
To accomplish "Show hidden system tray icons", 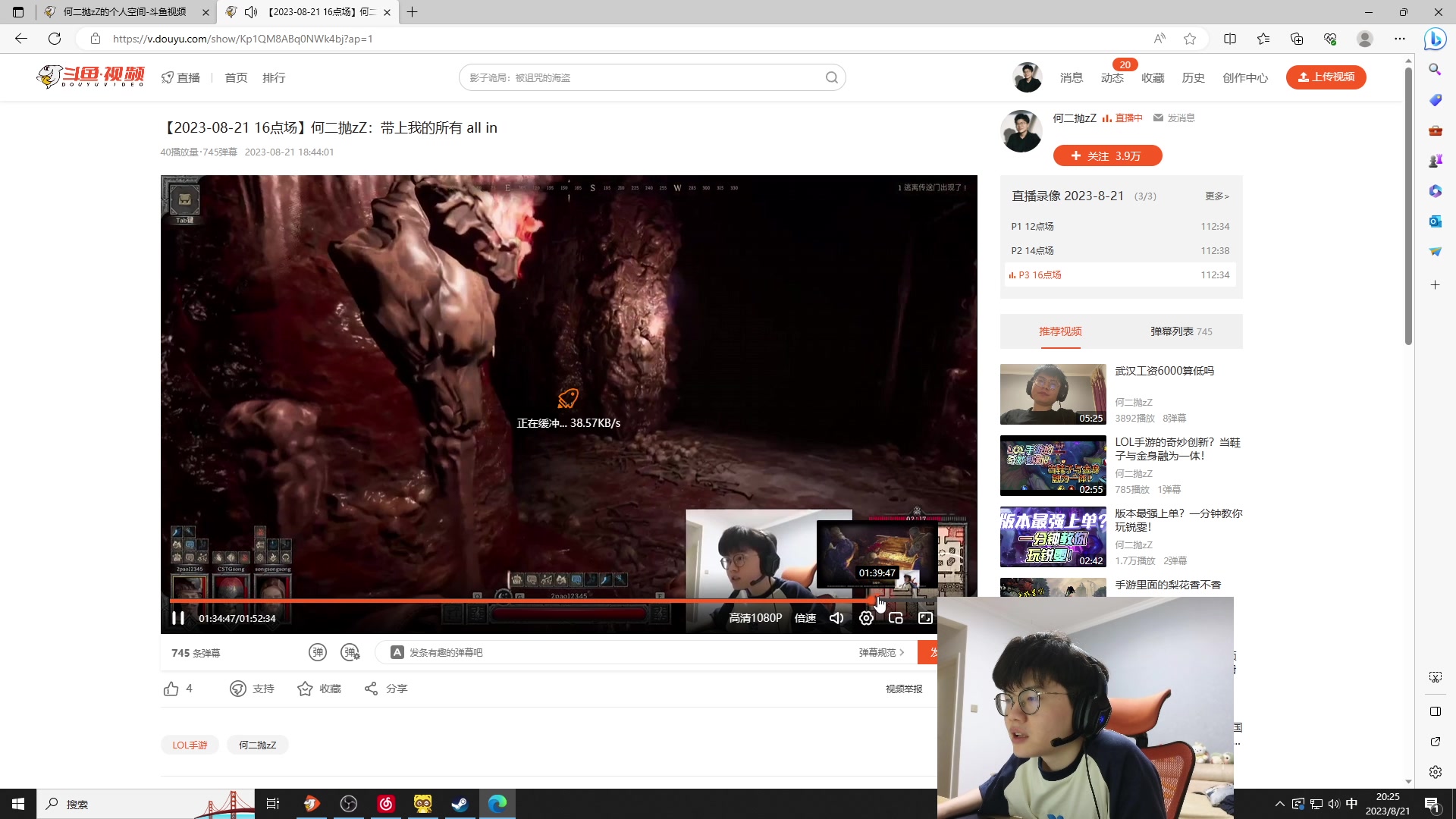I will click(1280, 804).
